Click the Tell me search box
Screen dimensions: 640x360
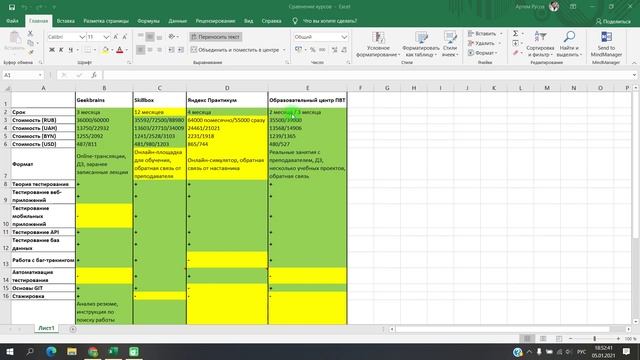coord(330,21)
